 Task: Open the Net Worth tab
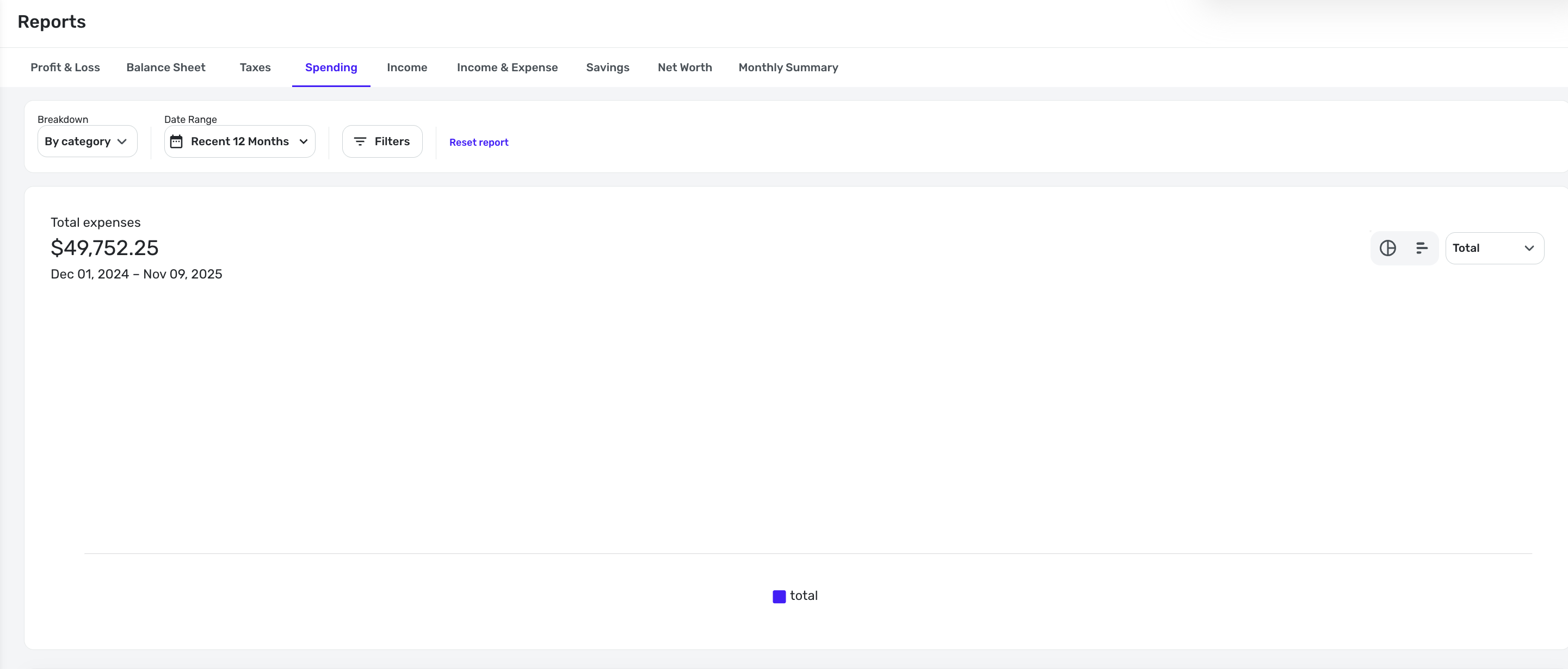pyautogui.click(x=684, y=67)
